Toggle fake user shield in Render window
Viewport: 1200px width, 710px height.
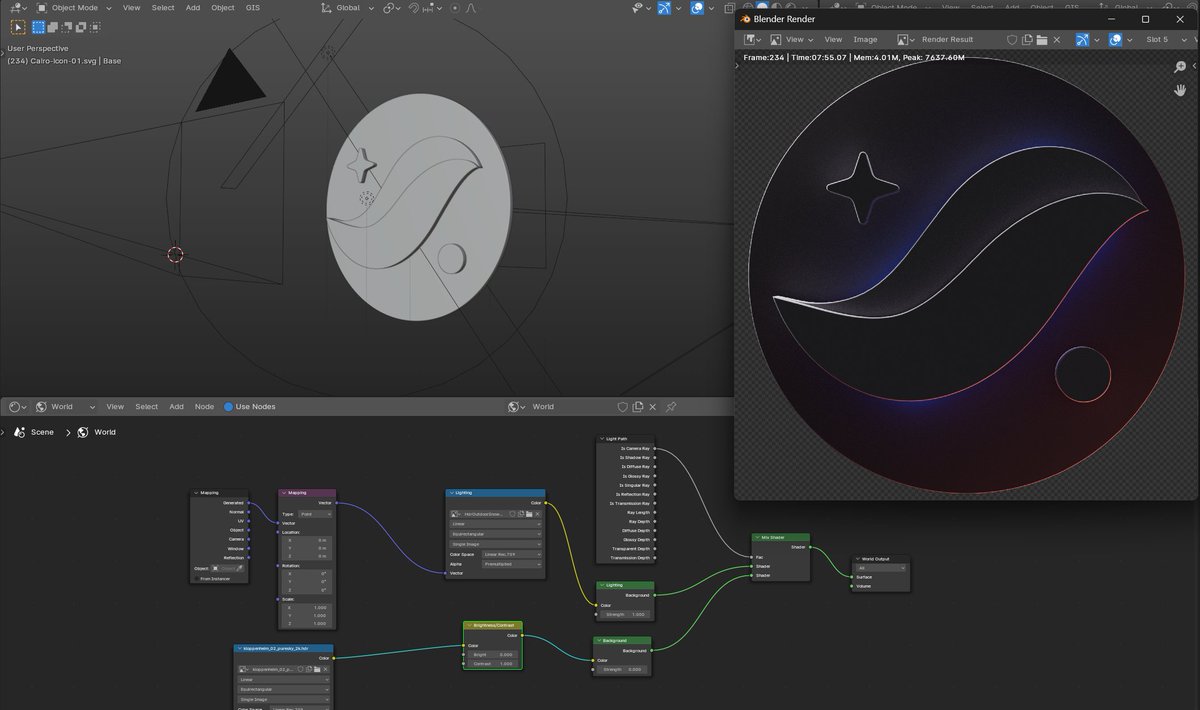1012,40
